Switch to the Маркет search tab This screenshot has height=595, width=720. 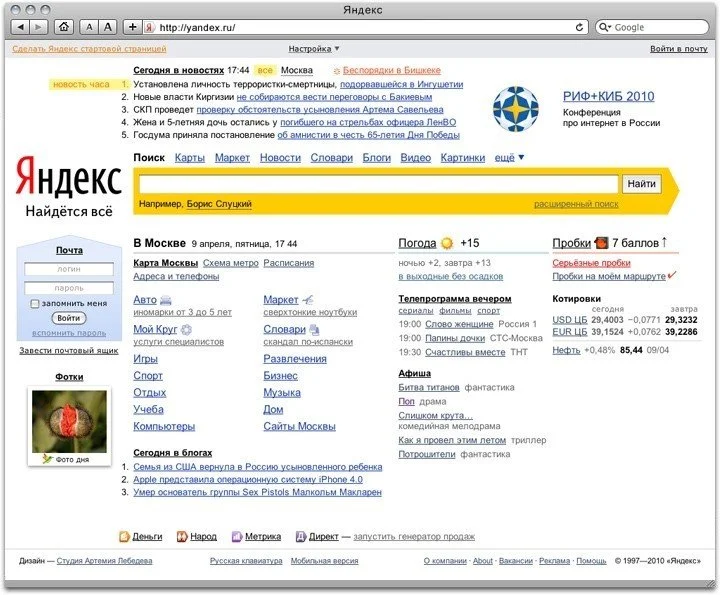(x=232, y=157)
